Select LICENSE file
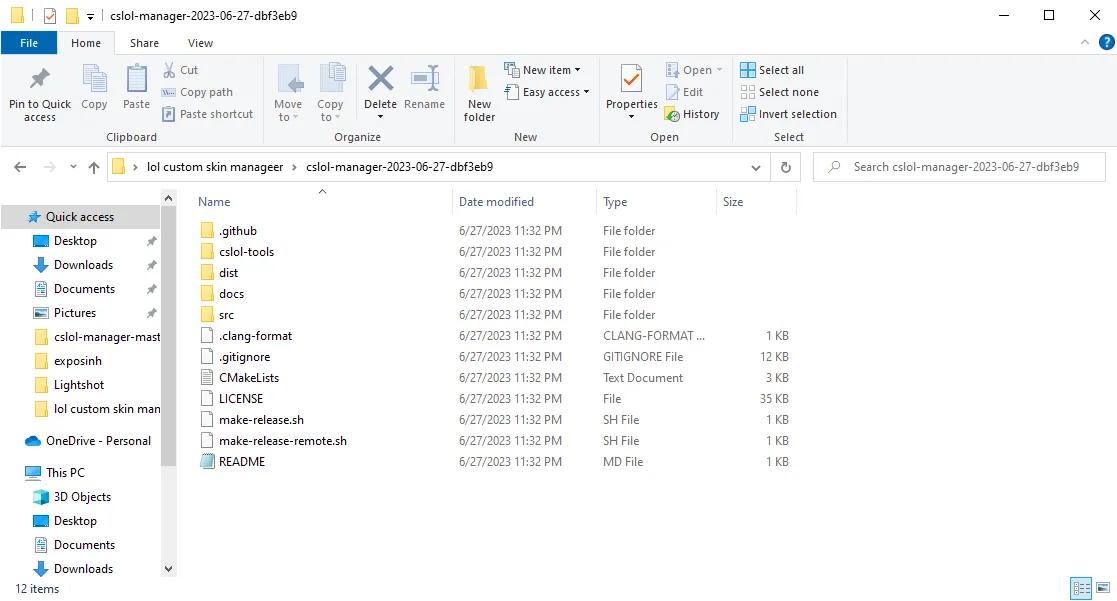 [241, 399]
